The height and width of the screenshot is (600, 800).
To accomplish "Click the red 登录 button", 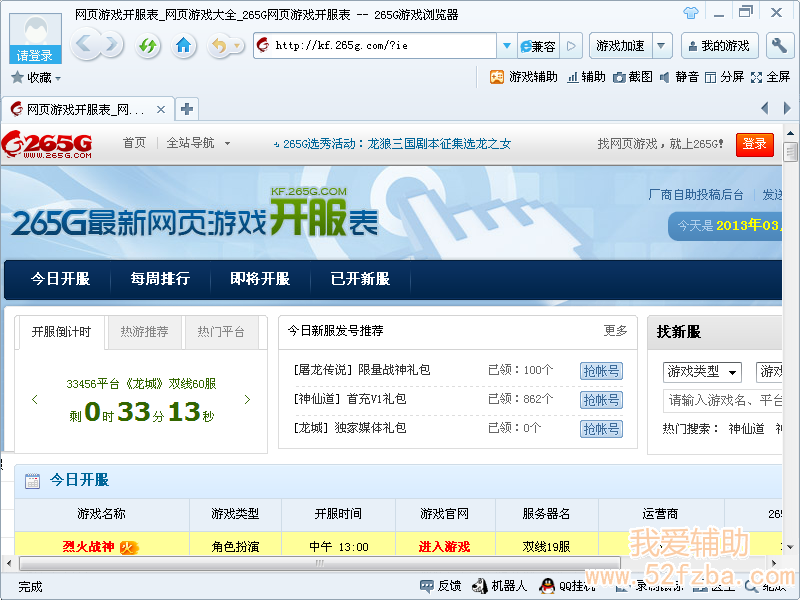I will pos(755,144).
